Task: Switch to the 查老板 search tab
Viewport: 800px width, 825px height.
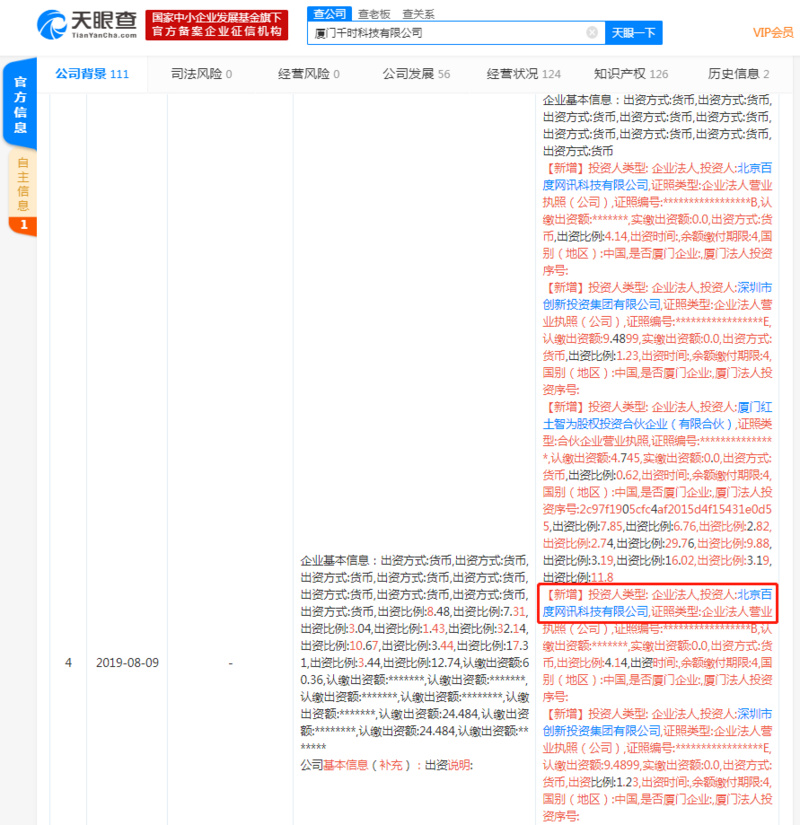Action: coord(373,13)
